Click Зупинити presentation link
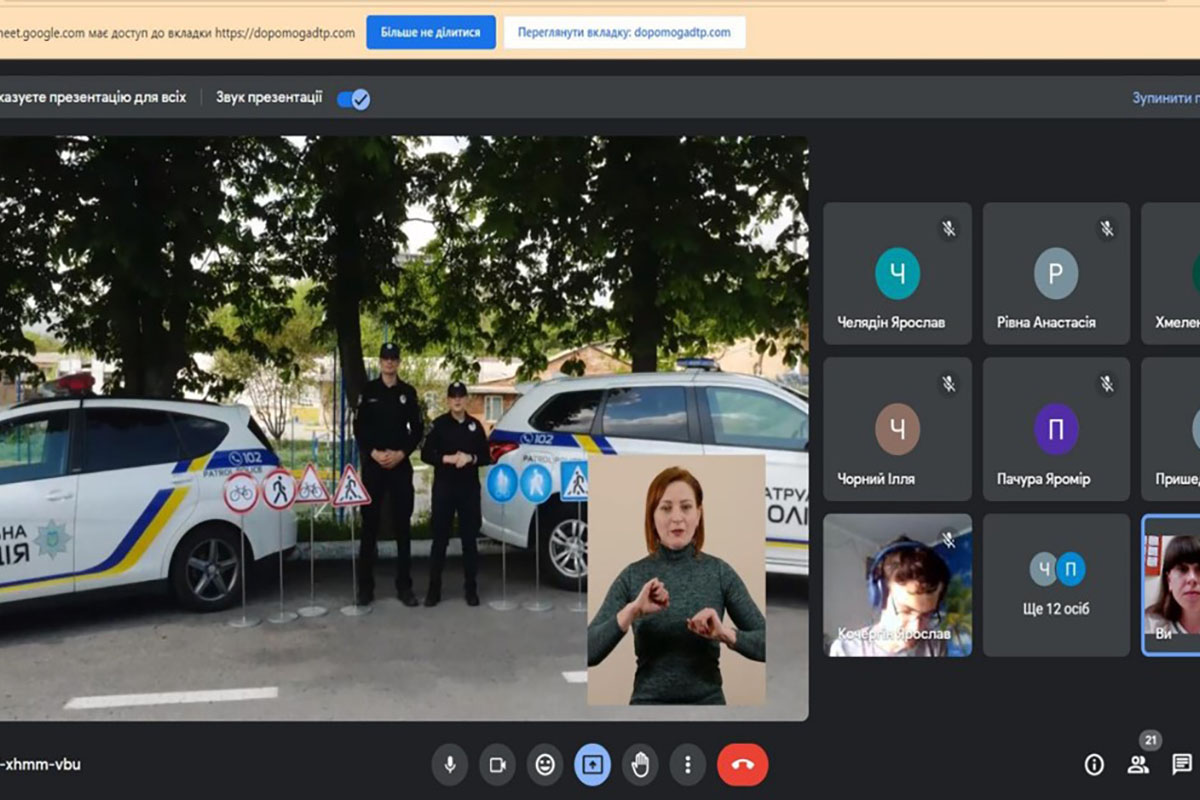This screenshot has width=1200, height=800. tap(1166, 98)
